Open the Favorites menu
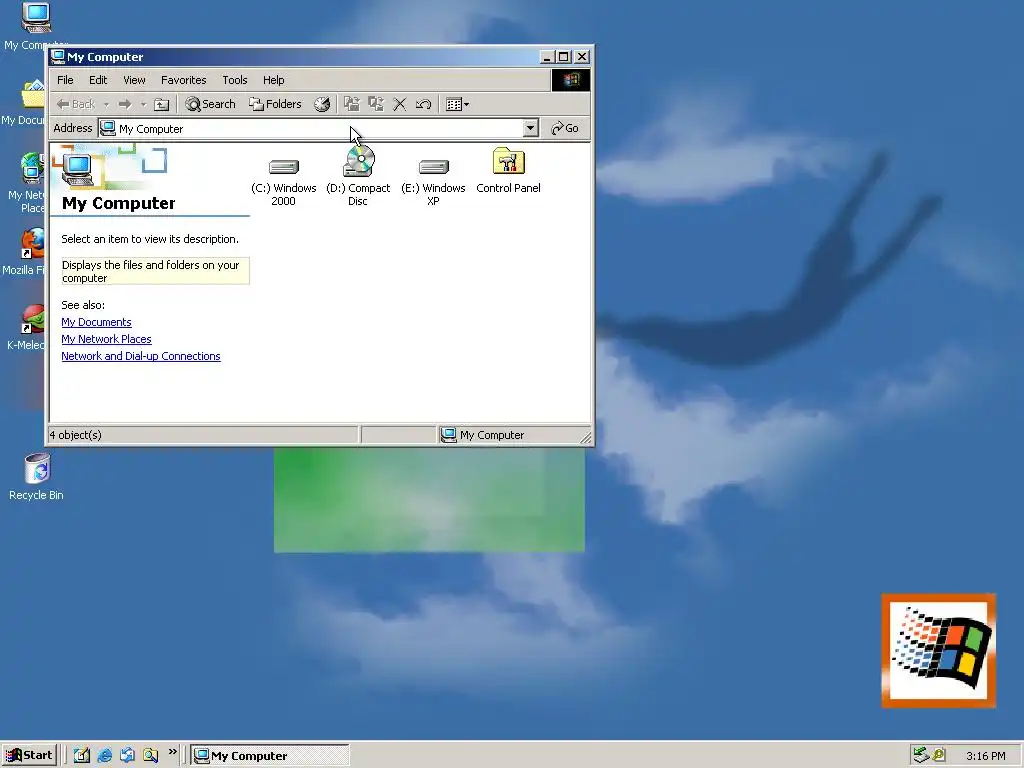 pos(184,80)
